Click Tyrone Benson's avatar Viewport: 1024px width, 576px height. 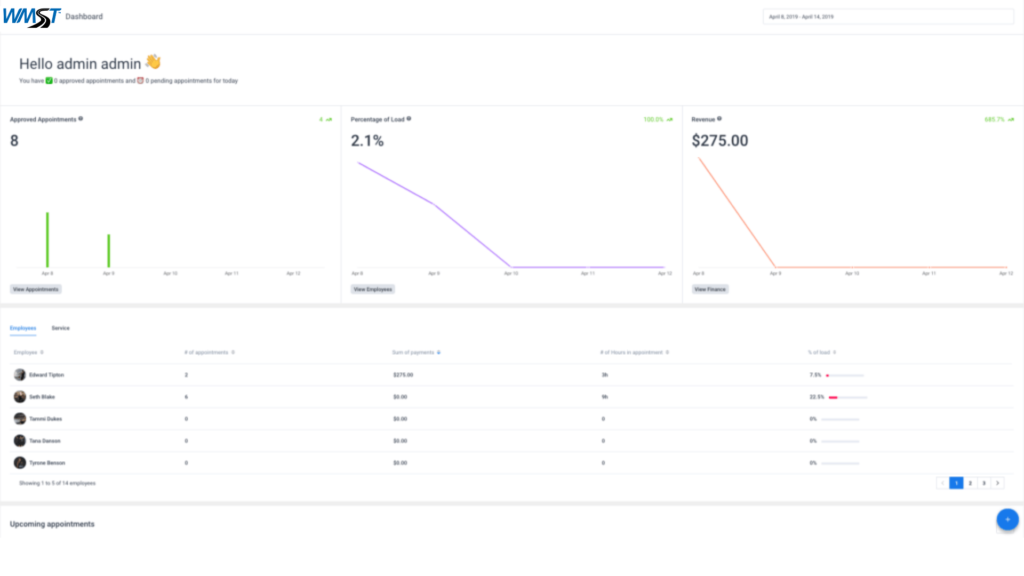pos(20,463)
